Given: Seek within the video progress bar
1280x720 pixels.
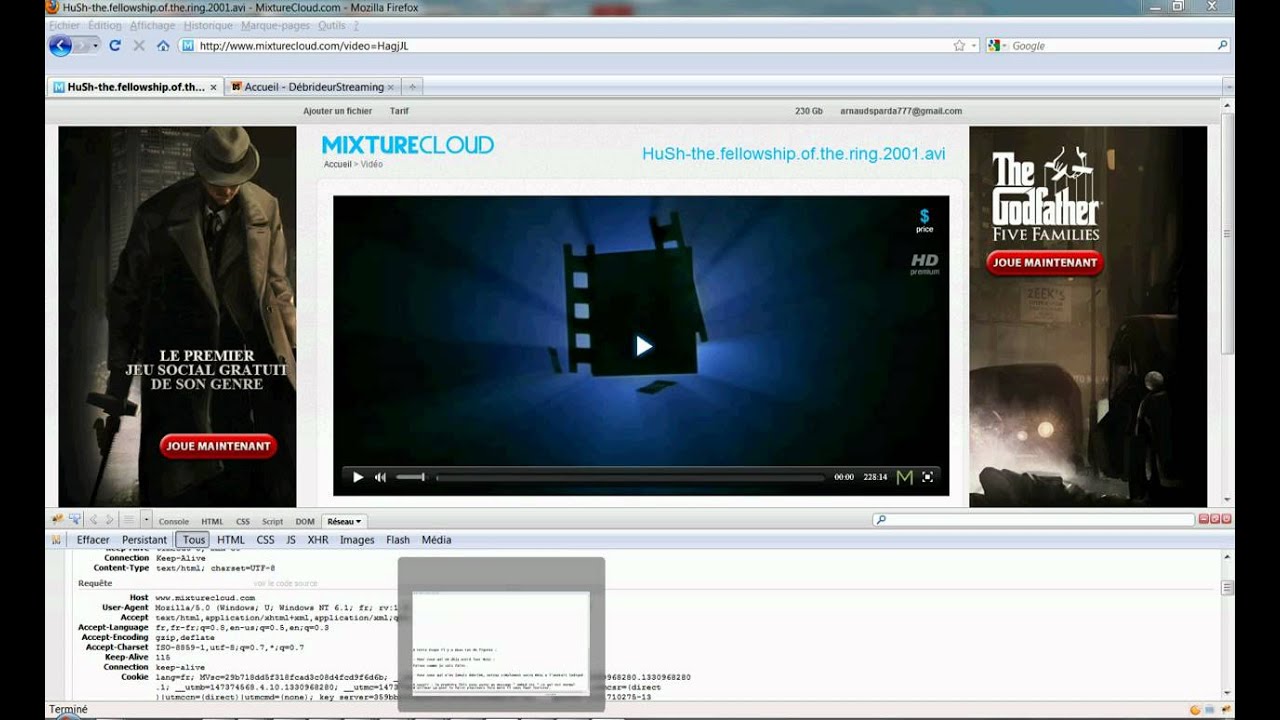Looking at the screenshot, I should click(630, 477).
